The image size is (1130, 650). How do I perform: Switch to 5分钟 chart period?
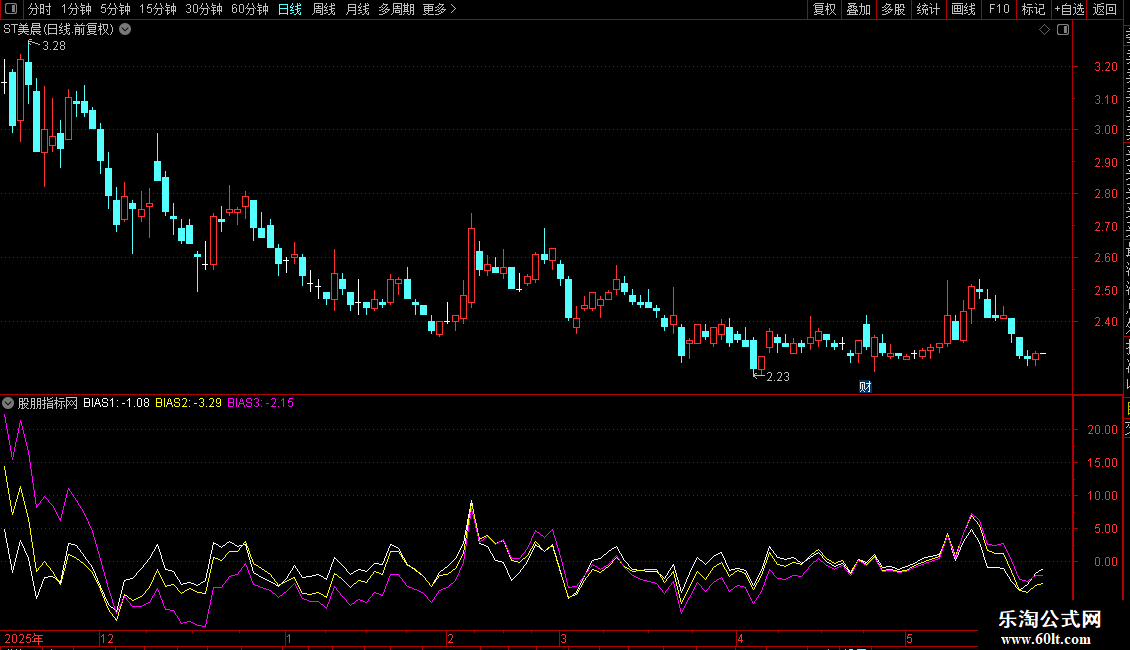pos(115,9)
